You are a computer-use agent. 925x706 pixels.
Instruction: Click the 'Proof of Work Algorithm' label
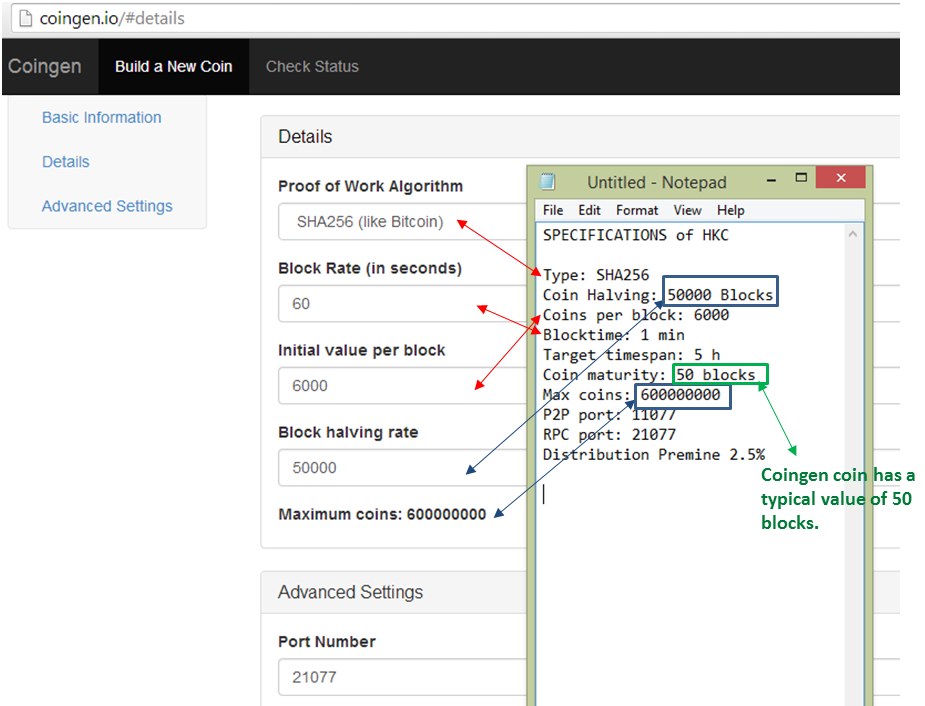click(x=370, y=186)
